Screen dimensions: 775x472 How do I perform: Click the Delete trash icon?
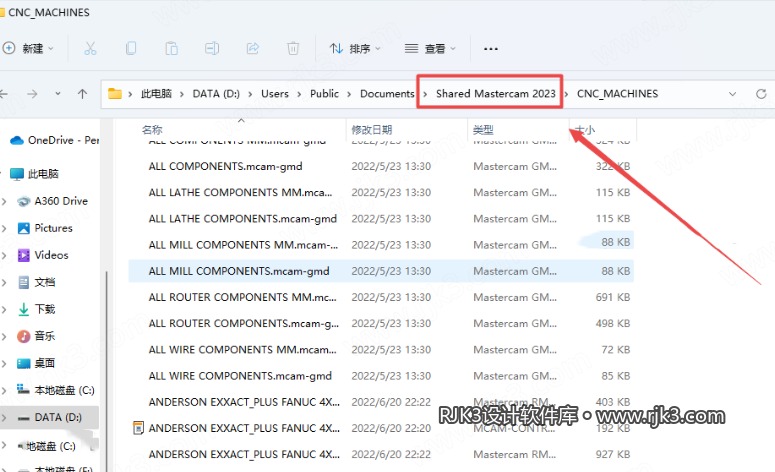pyautogui.click(x=293, y=48)
